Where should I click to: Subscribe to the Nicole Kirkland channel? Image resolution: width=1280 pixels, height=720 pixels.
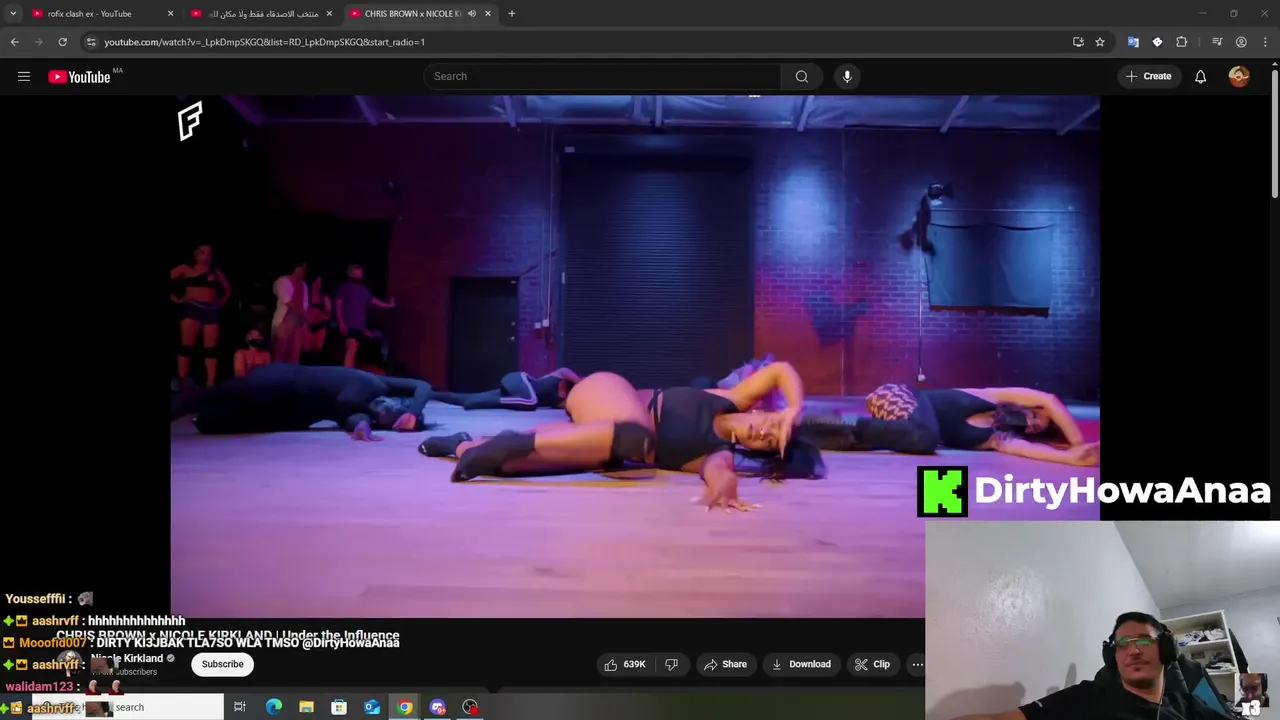pyautogui.click(x=222, y=664)
